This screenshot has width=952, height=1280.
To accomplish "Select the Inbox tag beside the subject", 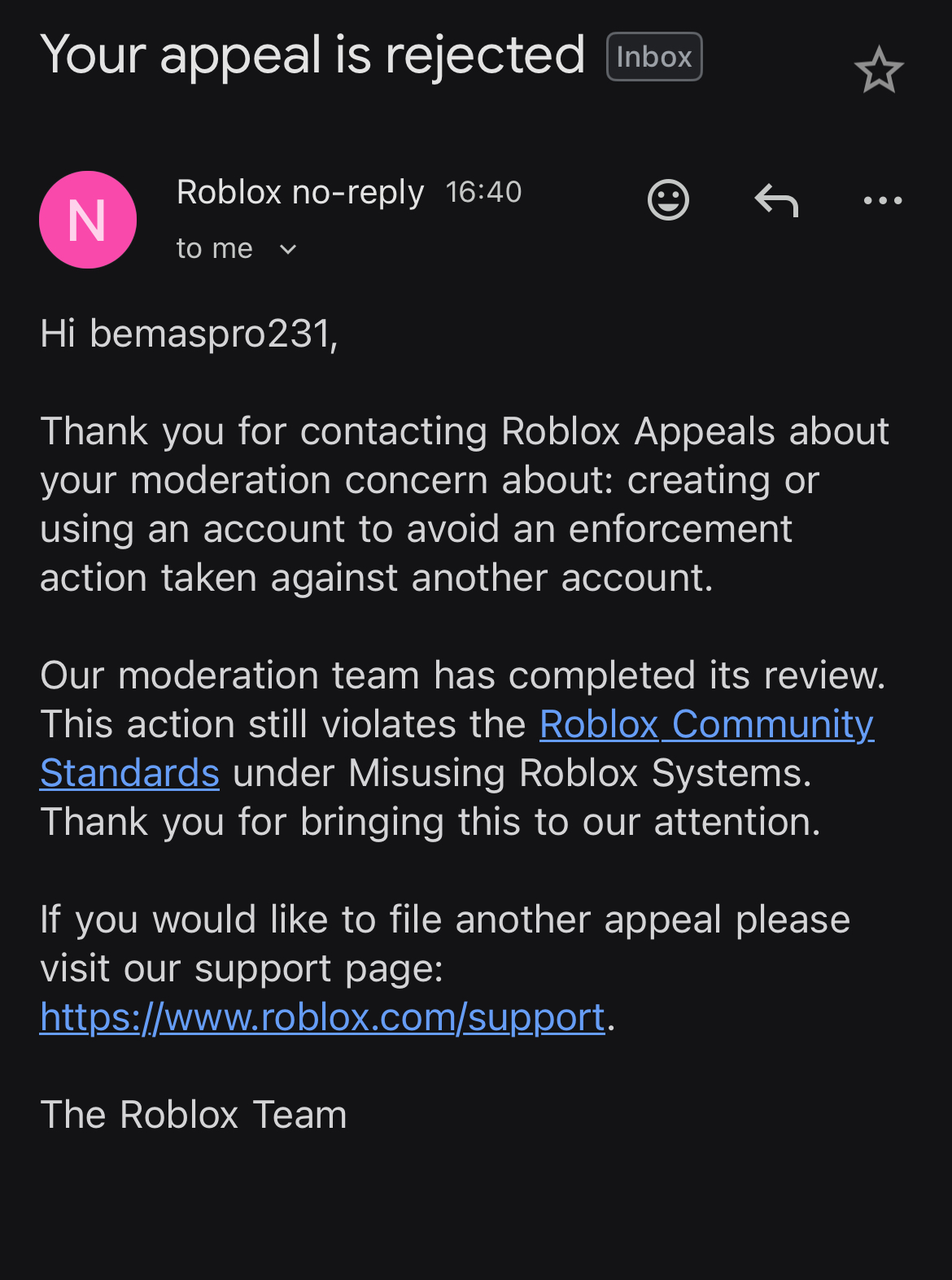I will click(653, 55).
